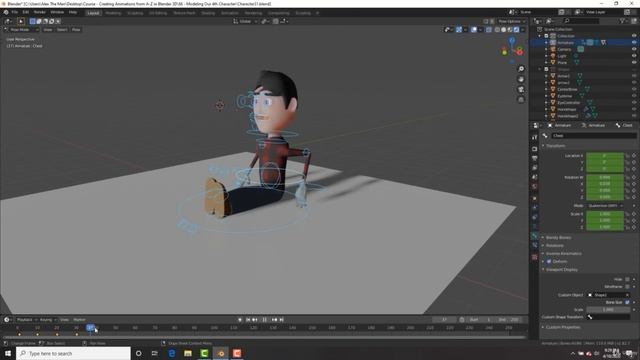This screenshot has width=640, height=360.
Task: Click the navigation gizmo Z axis
Action: point(512,40)
